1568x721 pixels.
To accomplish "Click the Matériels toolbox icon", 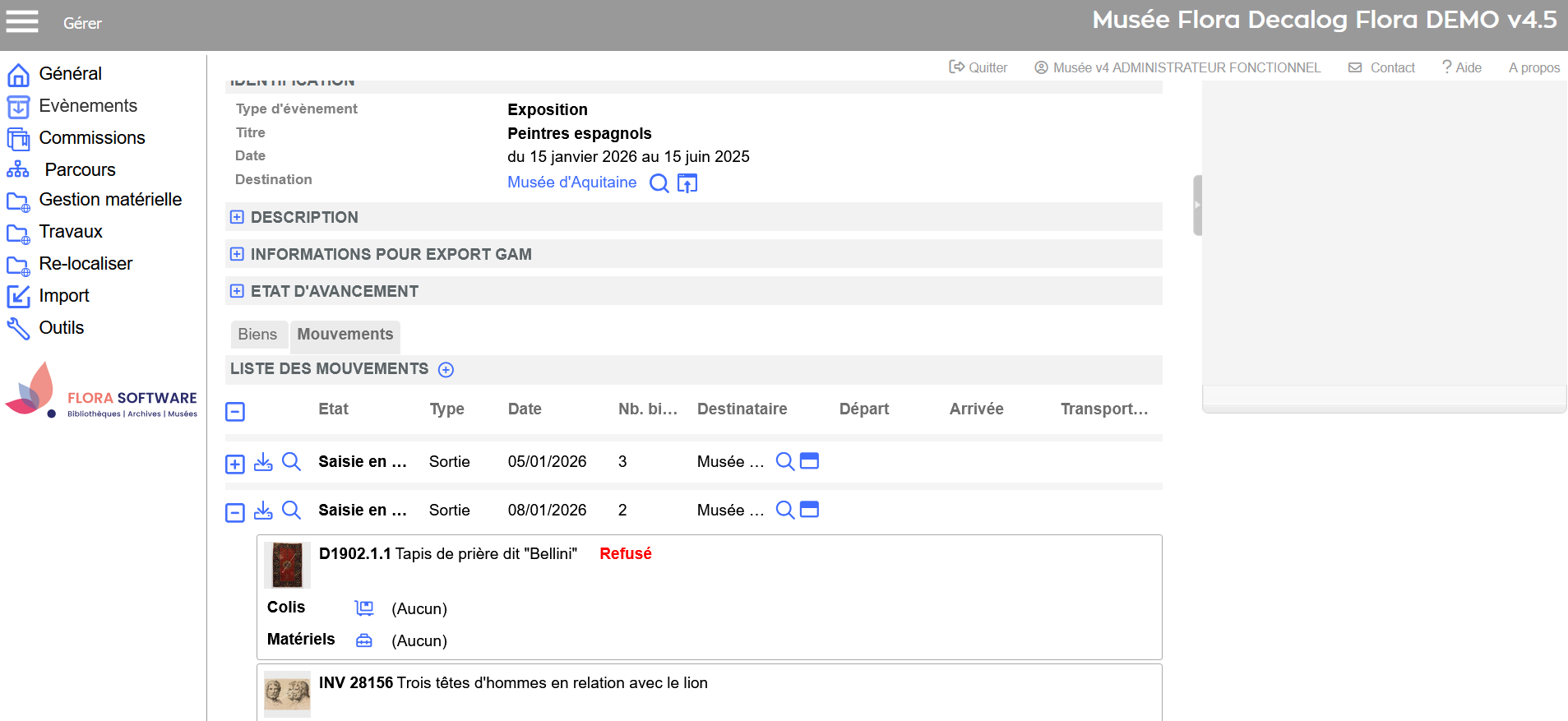I will click(x=363, y=640).
